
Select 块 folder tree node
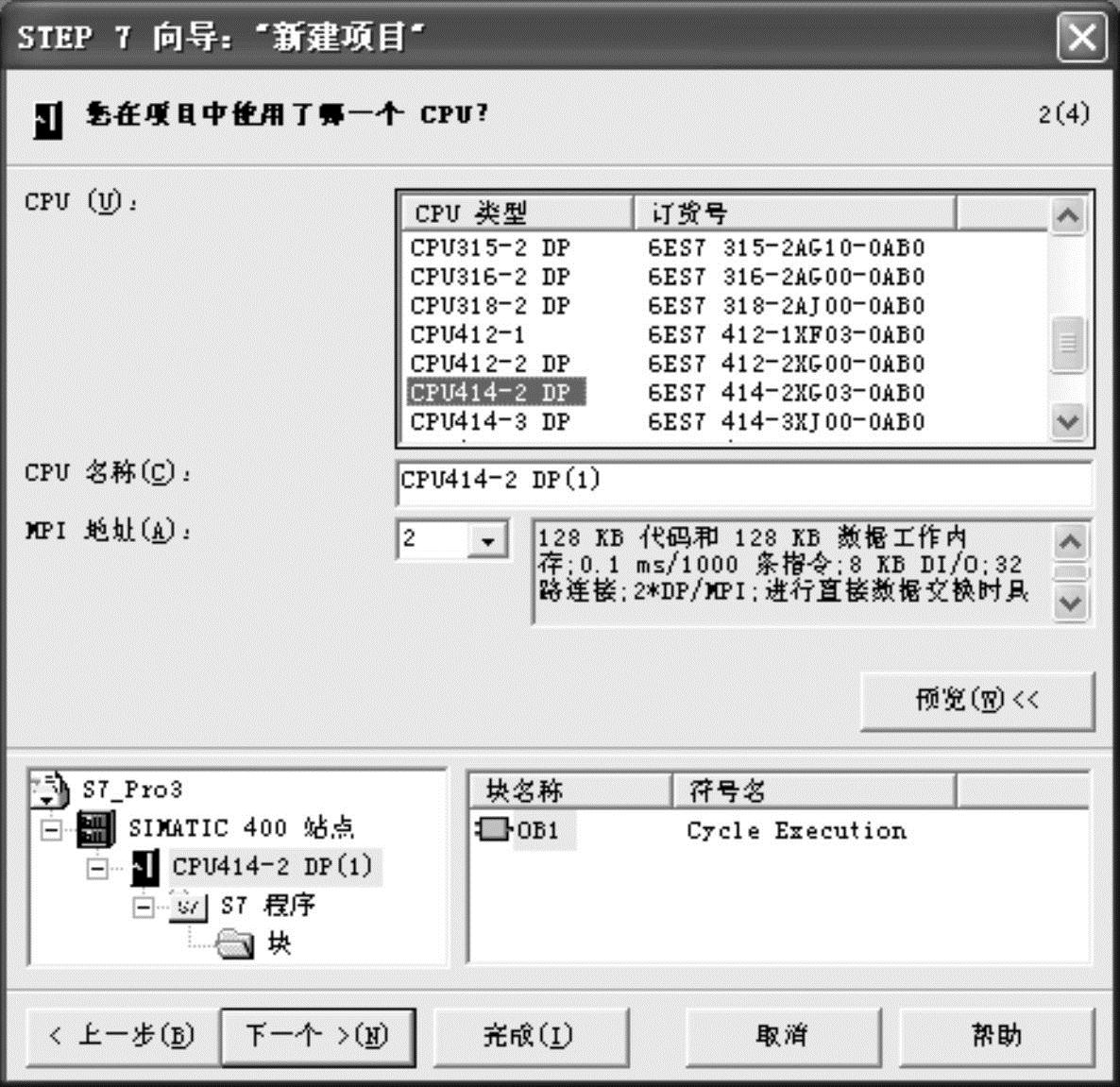click(280, 944)
